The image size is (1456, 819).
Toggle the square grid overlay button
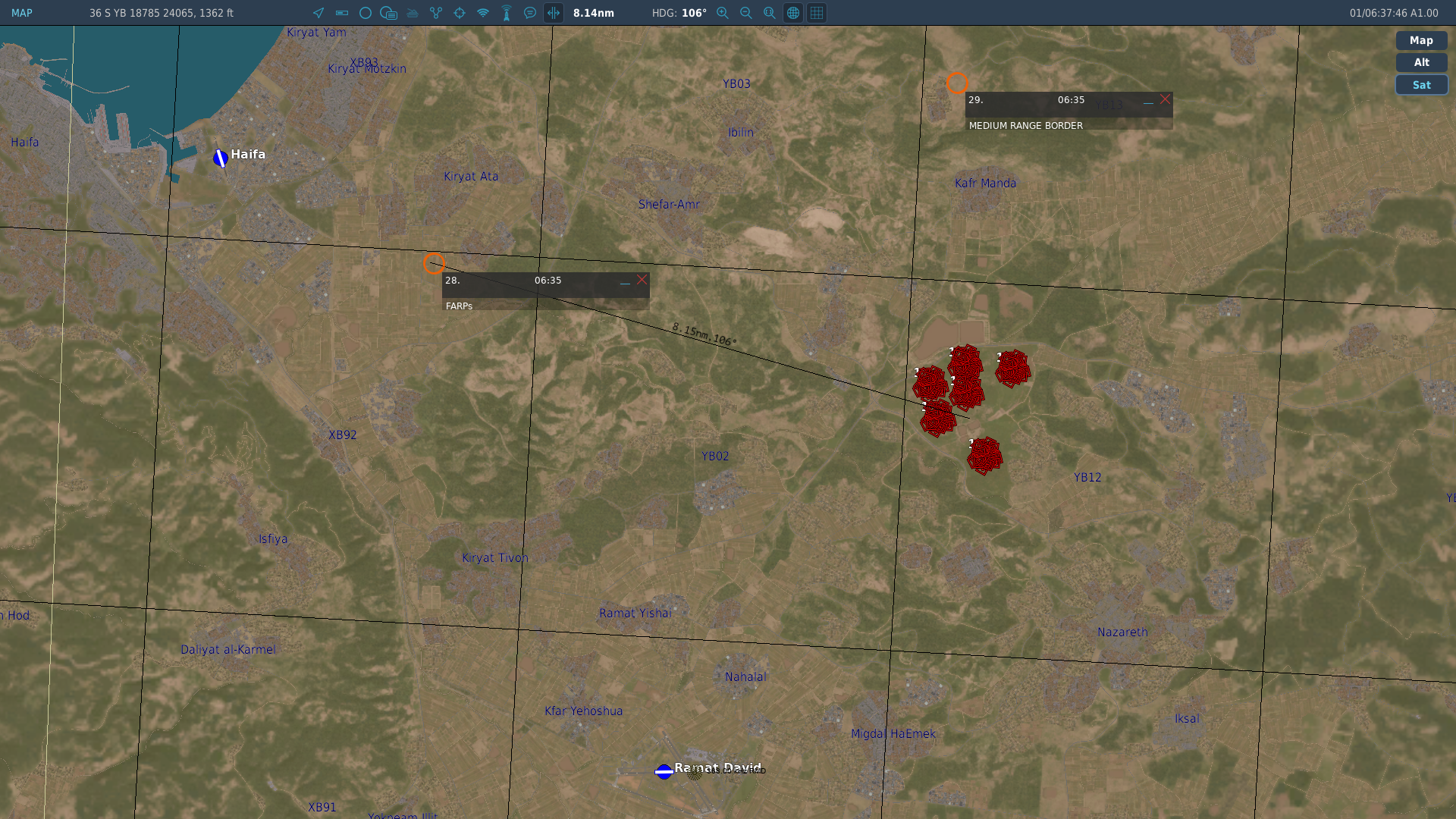click(817, 13)
